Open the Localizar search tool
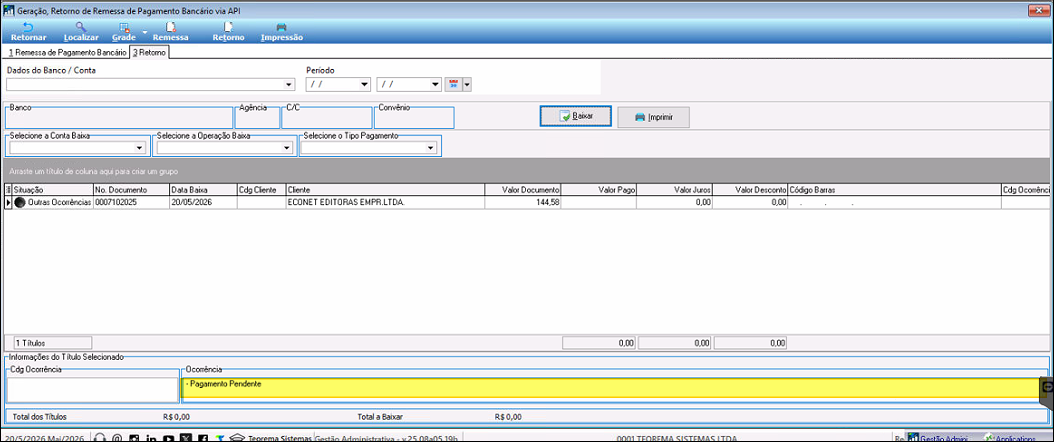1054x443 pixels. tap(81, 32)
